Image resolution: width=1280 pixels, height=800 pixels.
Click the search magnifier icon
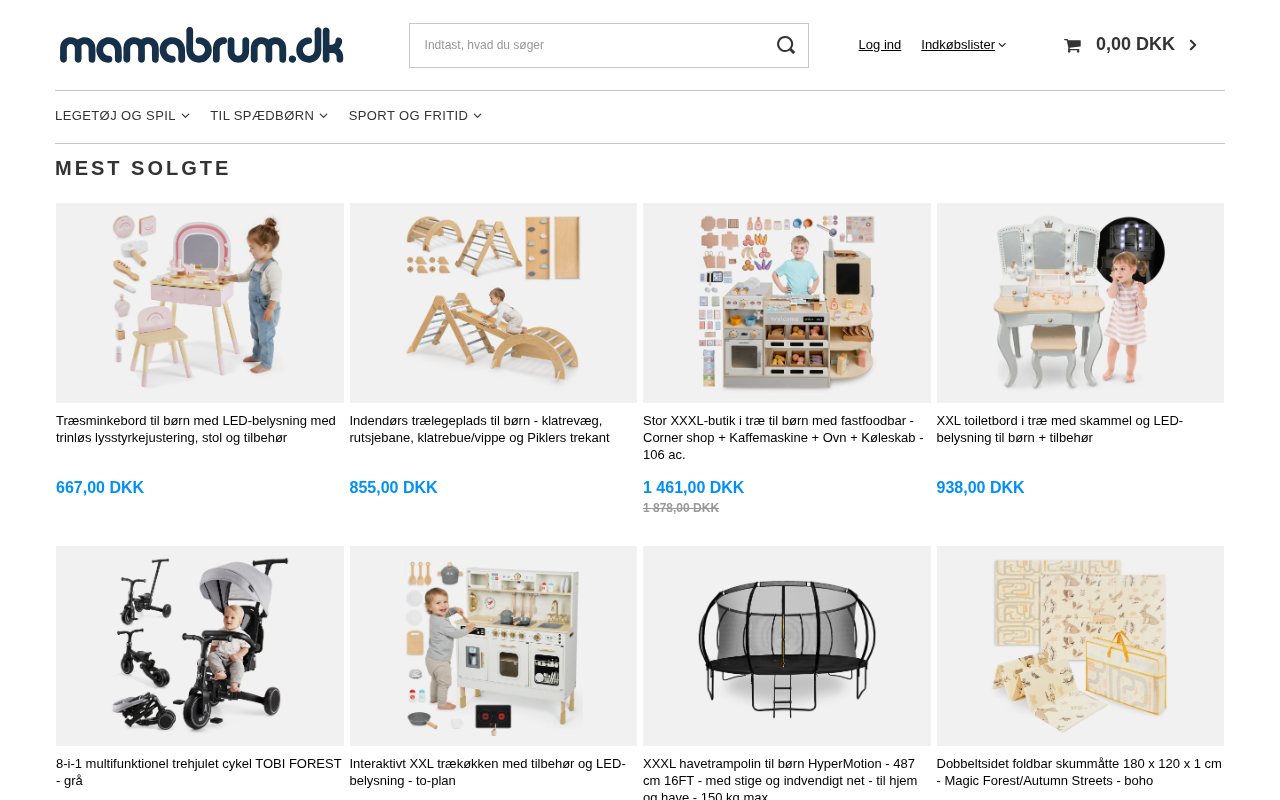coord(786,45)
